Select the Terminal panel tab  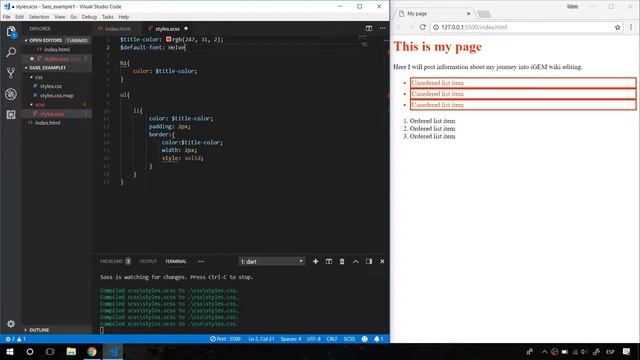point(176,262)
